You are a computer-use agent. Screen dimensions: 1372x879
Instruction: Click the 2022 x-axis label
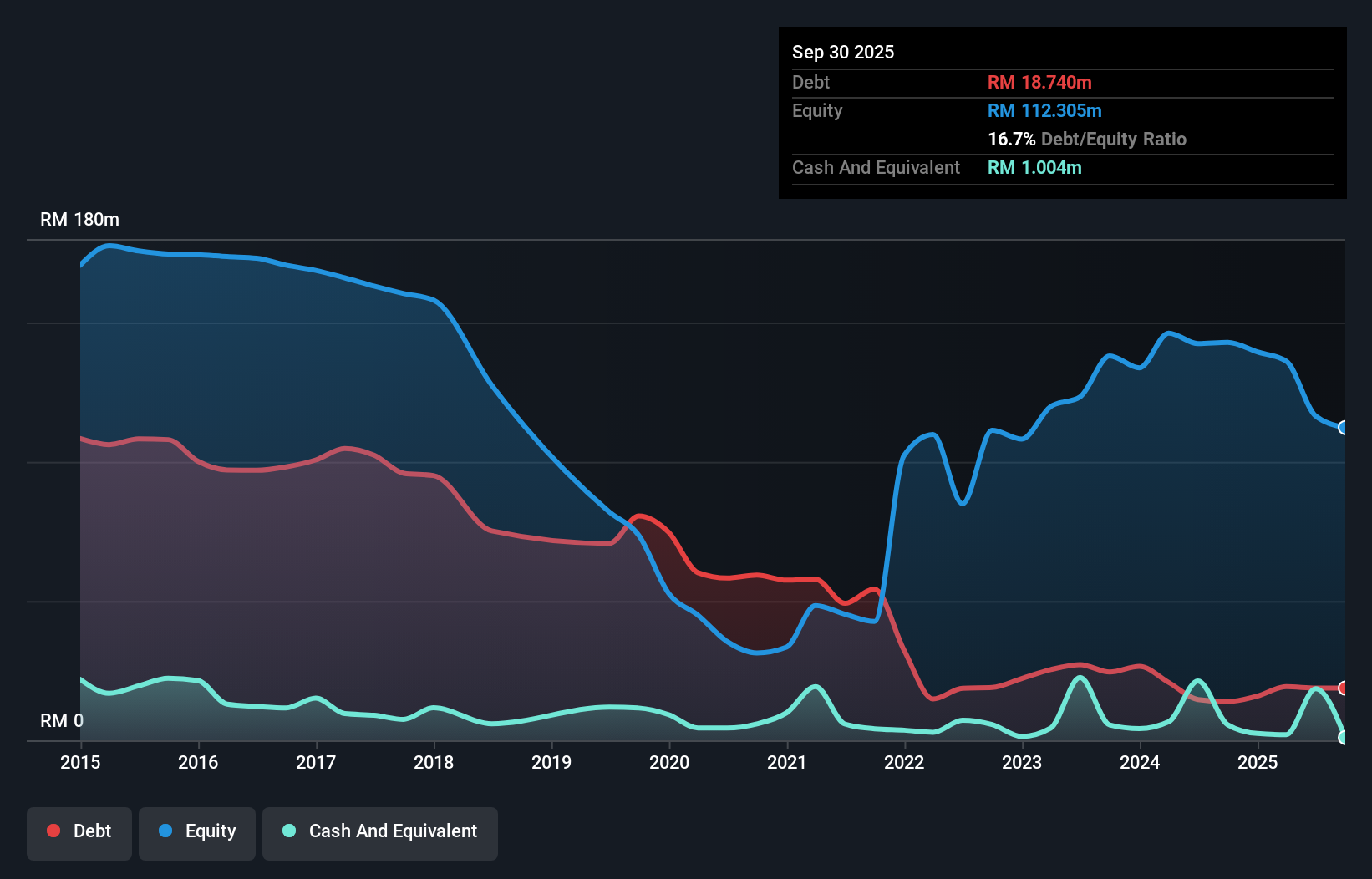tap(904, 762)
